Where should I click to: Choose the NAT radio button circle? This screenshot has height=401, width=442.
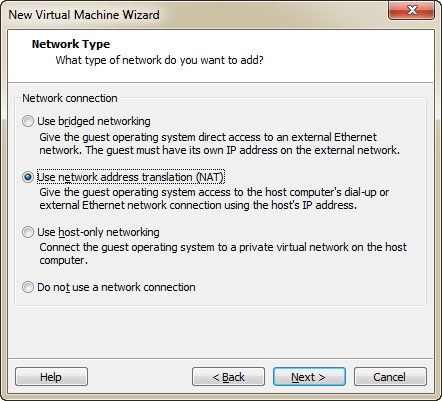point(28,177)
